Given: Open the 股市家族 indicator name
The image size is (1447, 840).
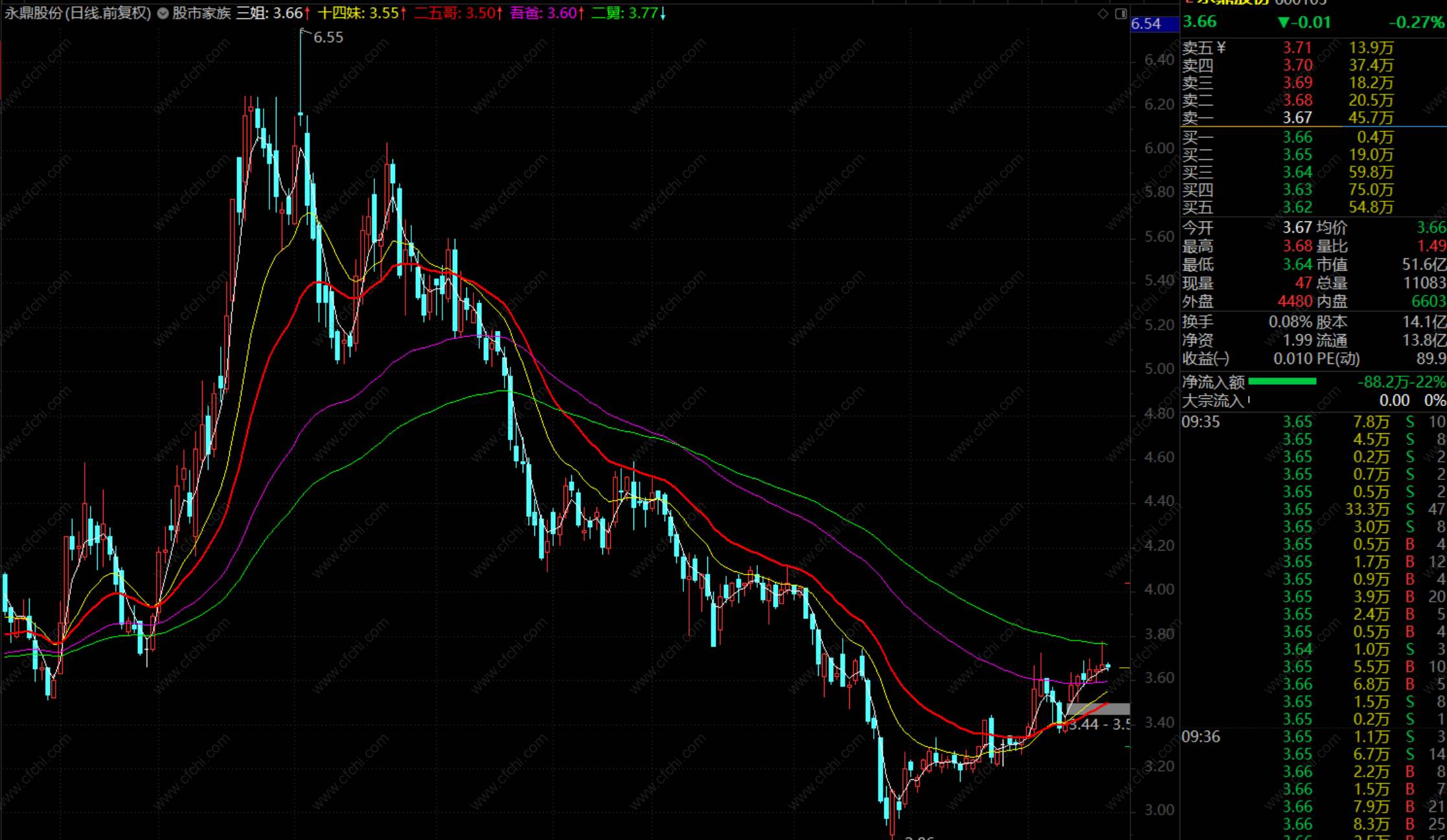Looking at the screenshot, I should coord(201,14).
